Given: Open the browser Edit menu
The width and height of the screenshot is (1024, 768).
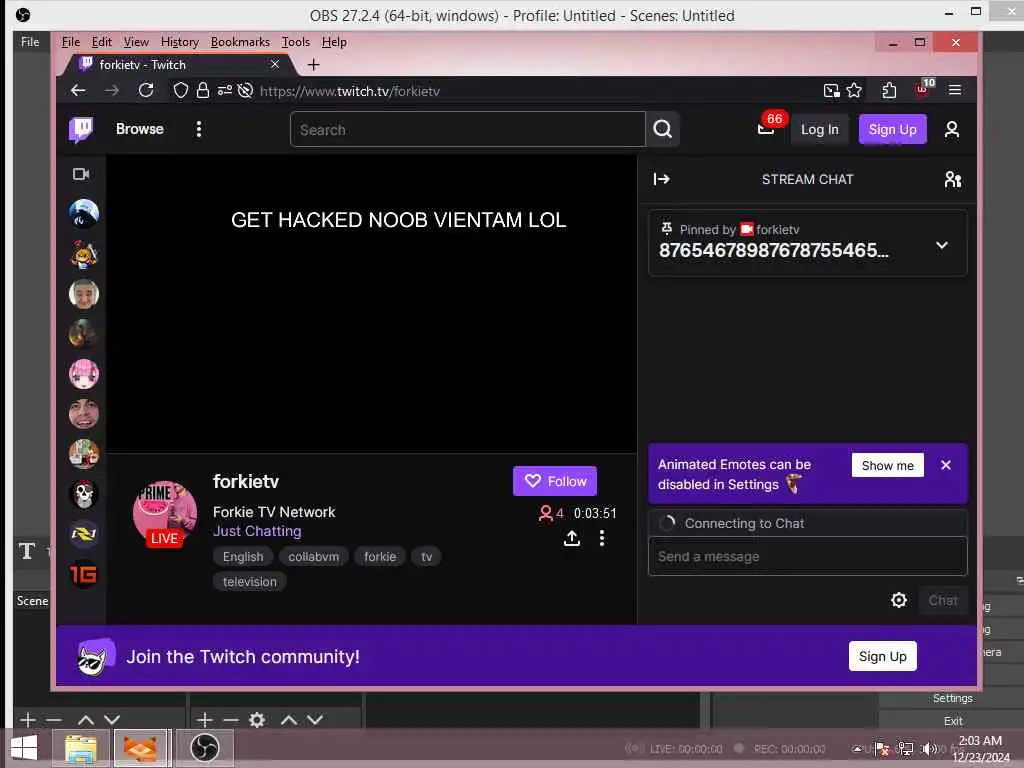Looking at the screenshot, I should pos(101,42).
